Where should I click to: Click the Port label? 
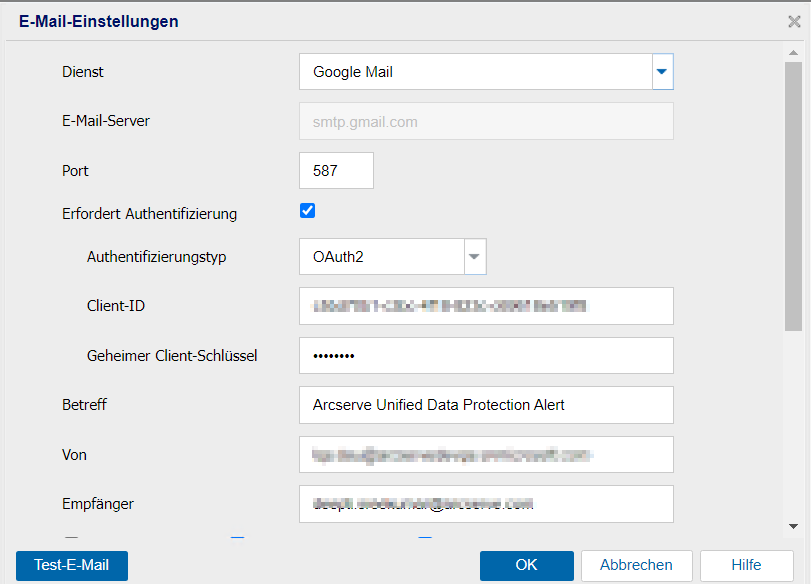(x=76, y=171)
